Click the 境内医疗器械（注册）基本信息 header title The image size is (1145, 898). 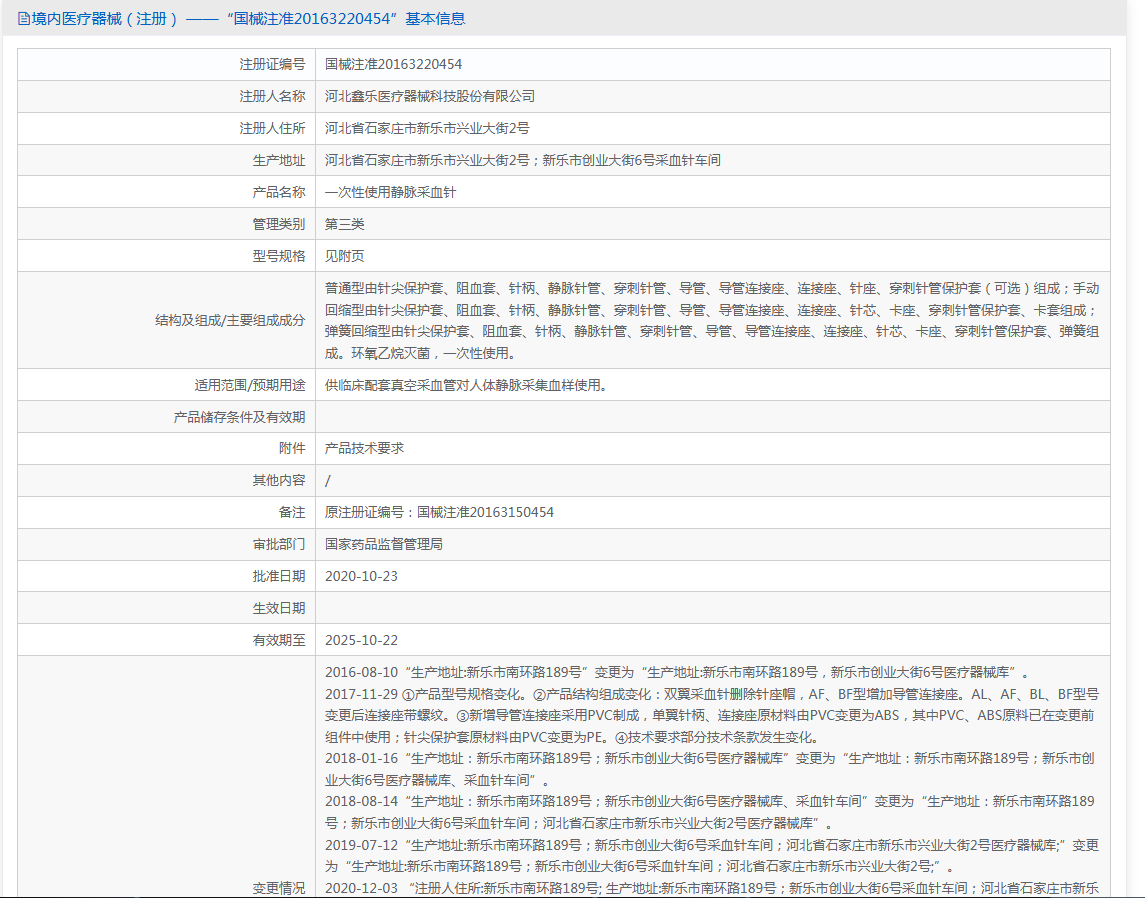coord(248,19)
